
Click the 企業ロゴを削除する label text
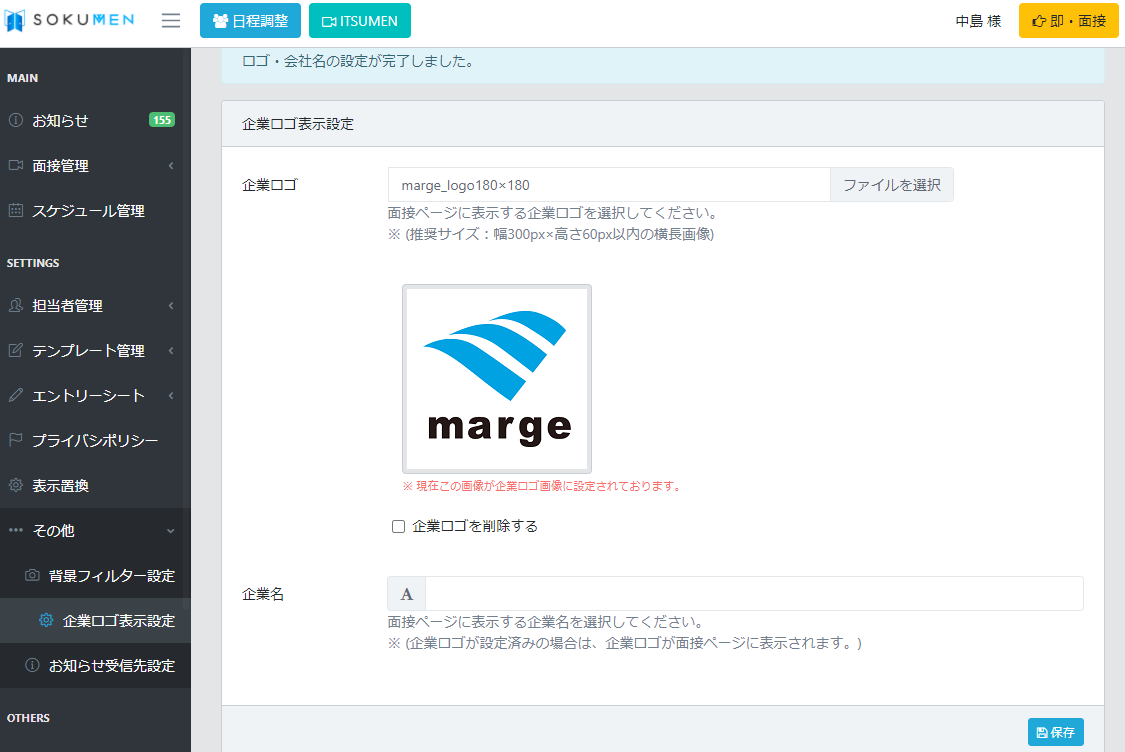tap(475, 527)
